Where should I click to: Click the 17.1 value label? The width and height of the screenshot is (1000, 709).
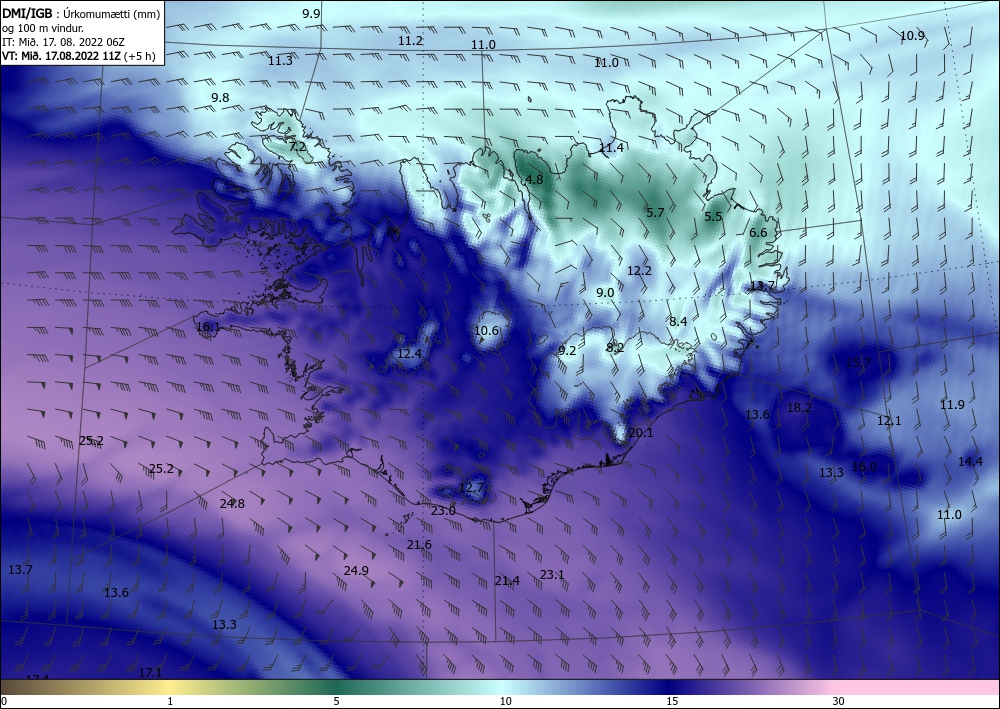[x=151, y=673]
